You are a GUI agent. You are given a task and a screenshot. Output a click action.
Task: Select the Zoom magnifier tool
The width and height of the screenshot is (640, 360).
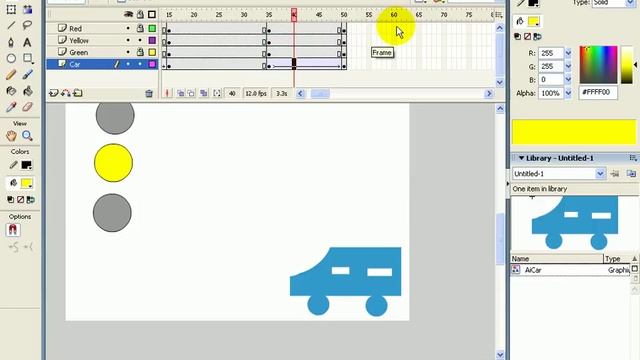27,136
